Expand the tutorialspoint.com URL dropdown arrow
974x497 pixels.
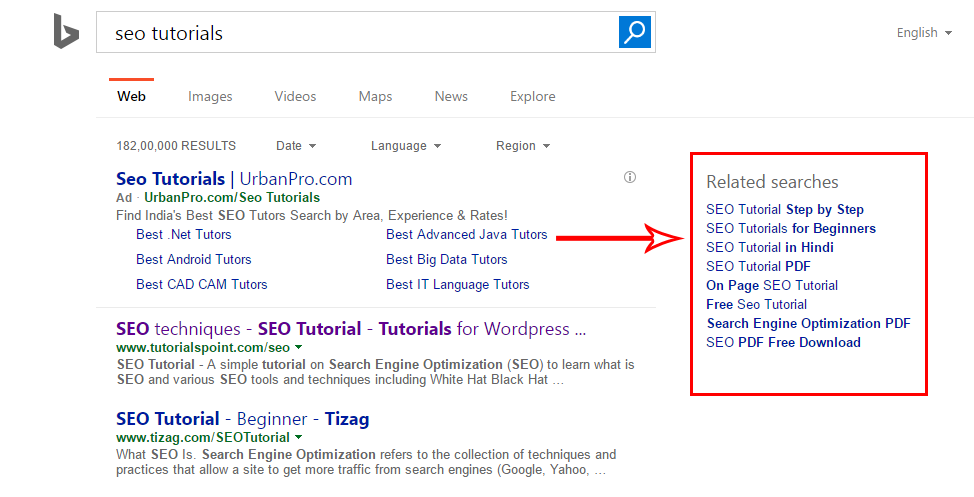[x=299, y=347]
